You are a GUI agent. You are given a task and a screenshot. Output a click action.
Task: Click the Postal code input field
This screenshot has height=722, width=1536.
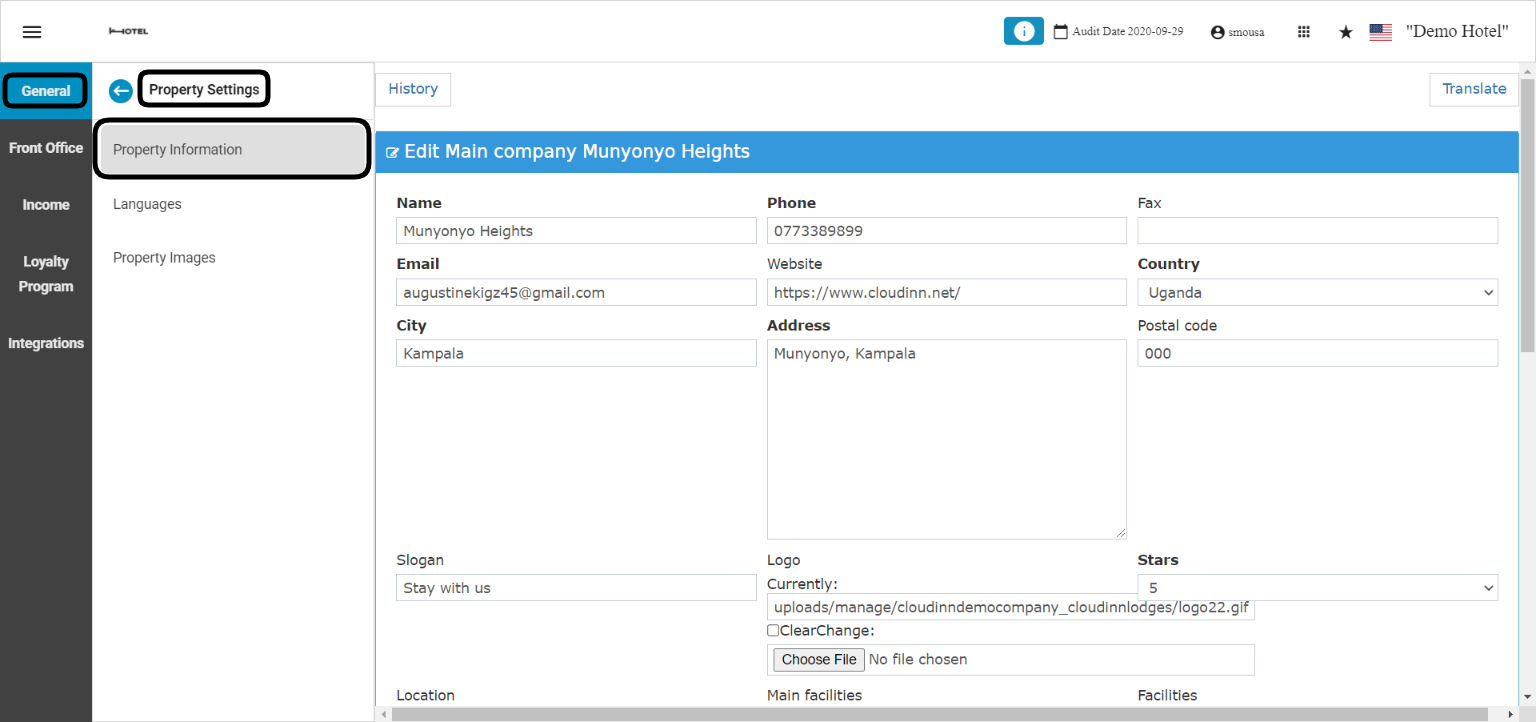point(1318,353)
